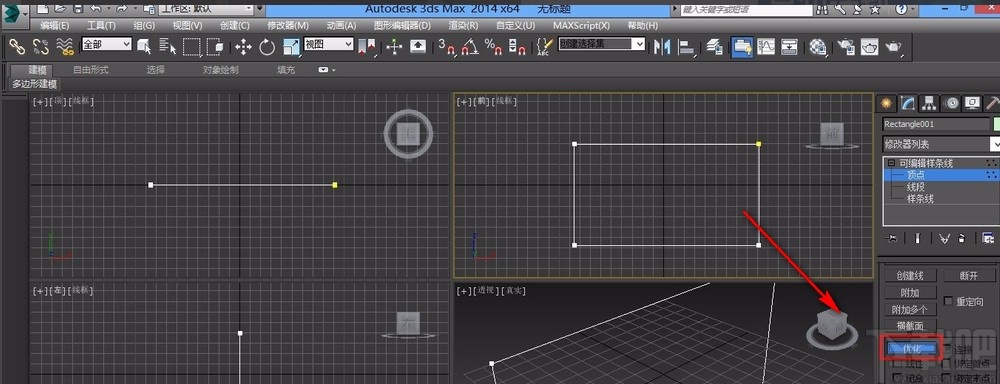Image resolution: width=1000 pixels, height=384 pixels.
Task: Choose the Rectangular Selection Region tool
Action: pos(192,47)
